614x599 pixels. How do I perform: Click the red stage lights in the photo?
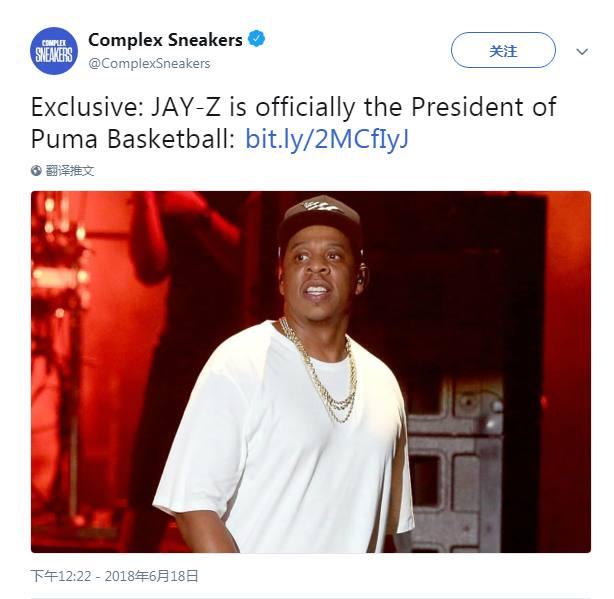tap(61, 254)
